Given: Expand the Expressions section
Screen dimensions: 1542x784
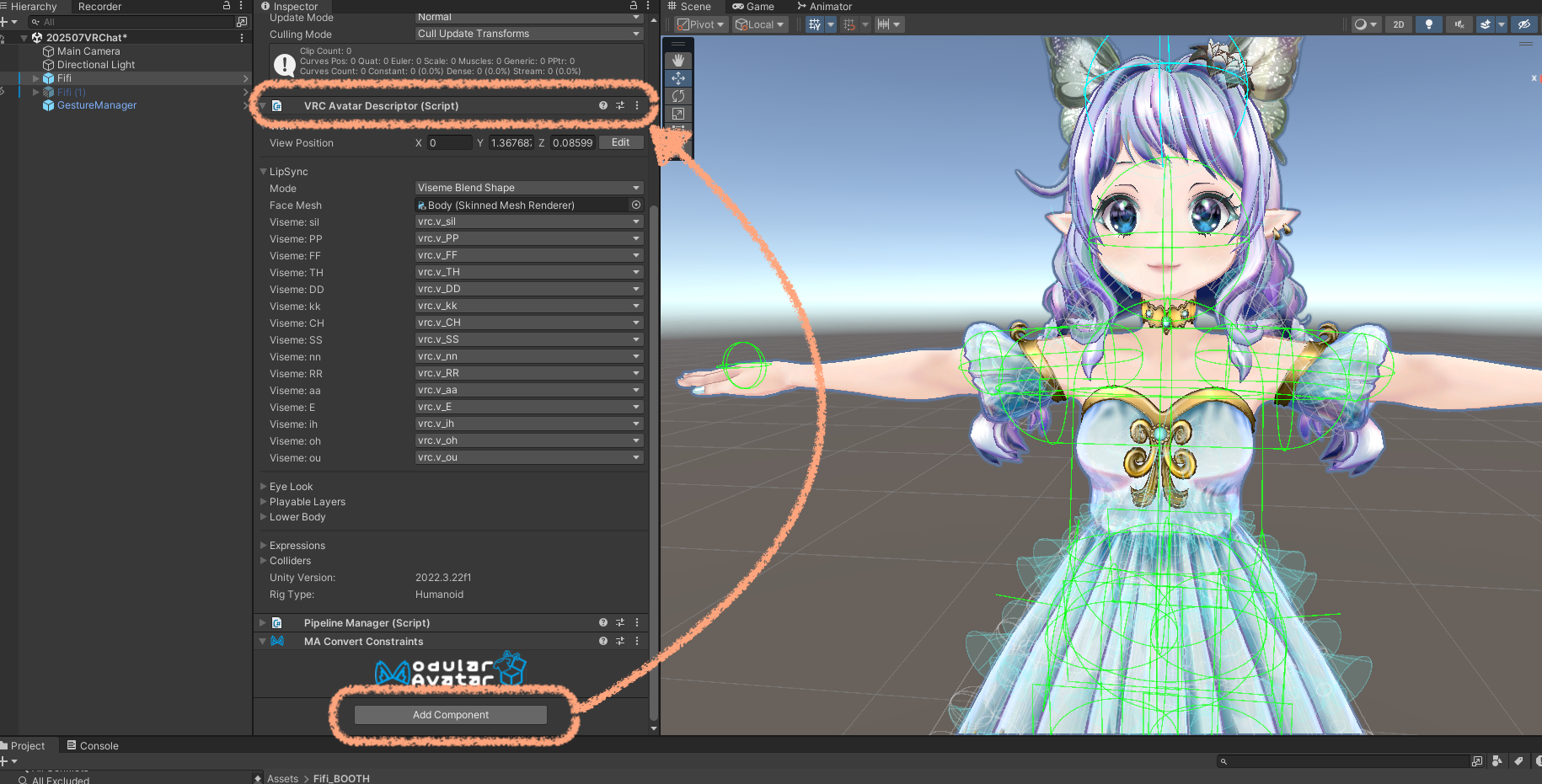Looking at the screenshot, I should (x=264, y=545).
